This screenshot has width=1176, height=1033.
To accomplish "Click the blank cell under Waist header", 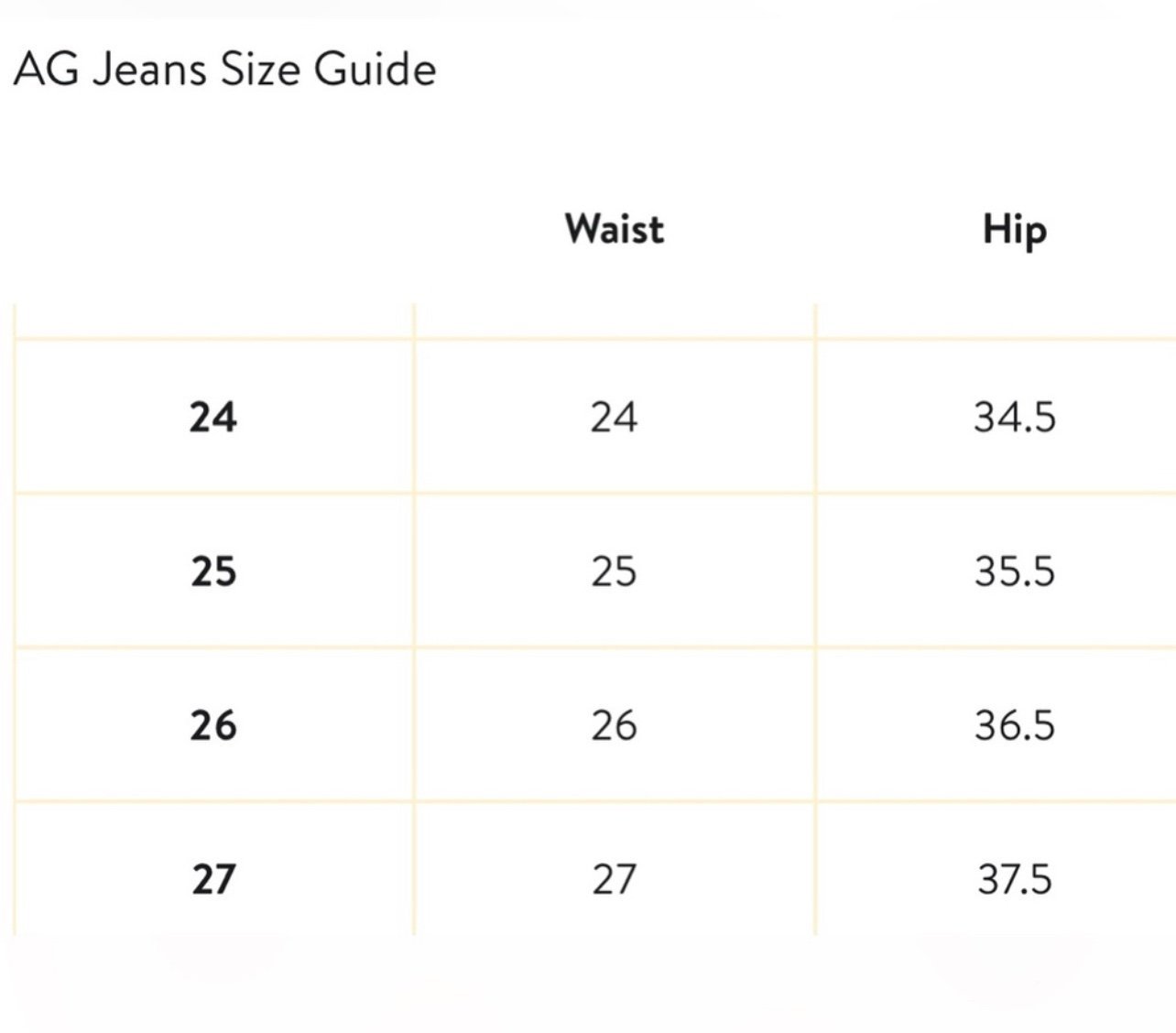I will [x=615, y=321].
